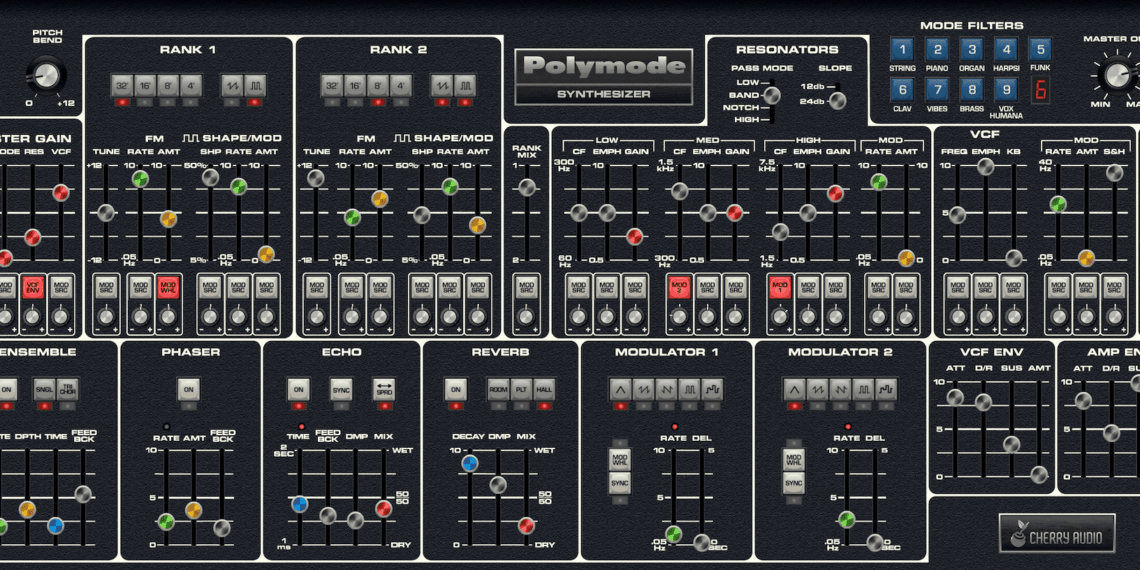
Task: Choose Modulator 1 sample-and-hold random waveform
Action: 712,390
